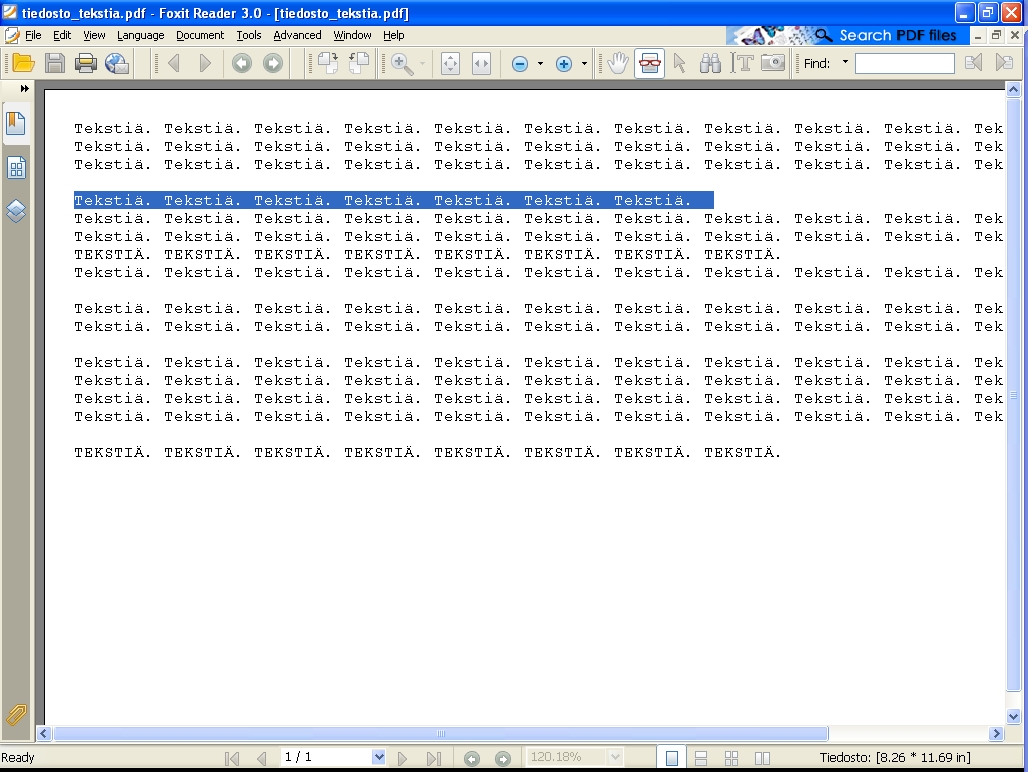Open the page thumbnails panel

(x=16, y=168)
